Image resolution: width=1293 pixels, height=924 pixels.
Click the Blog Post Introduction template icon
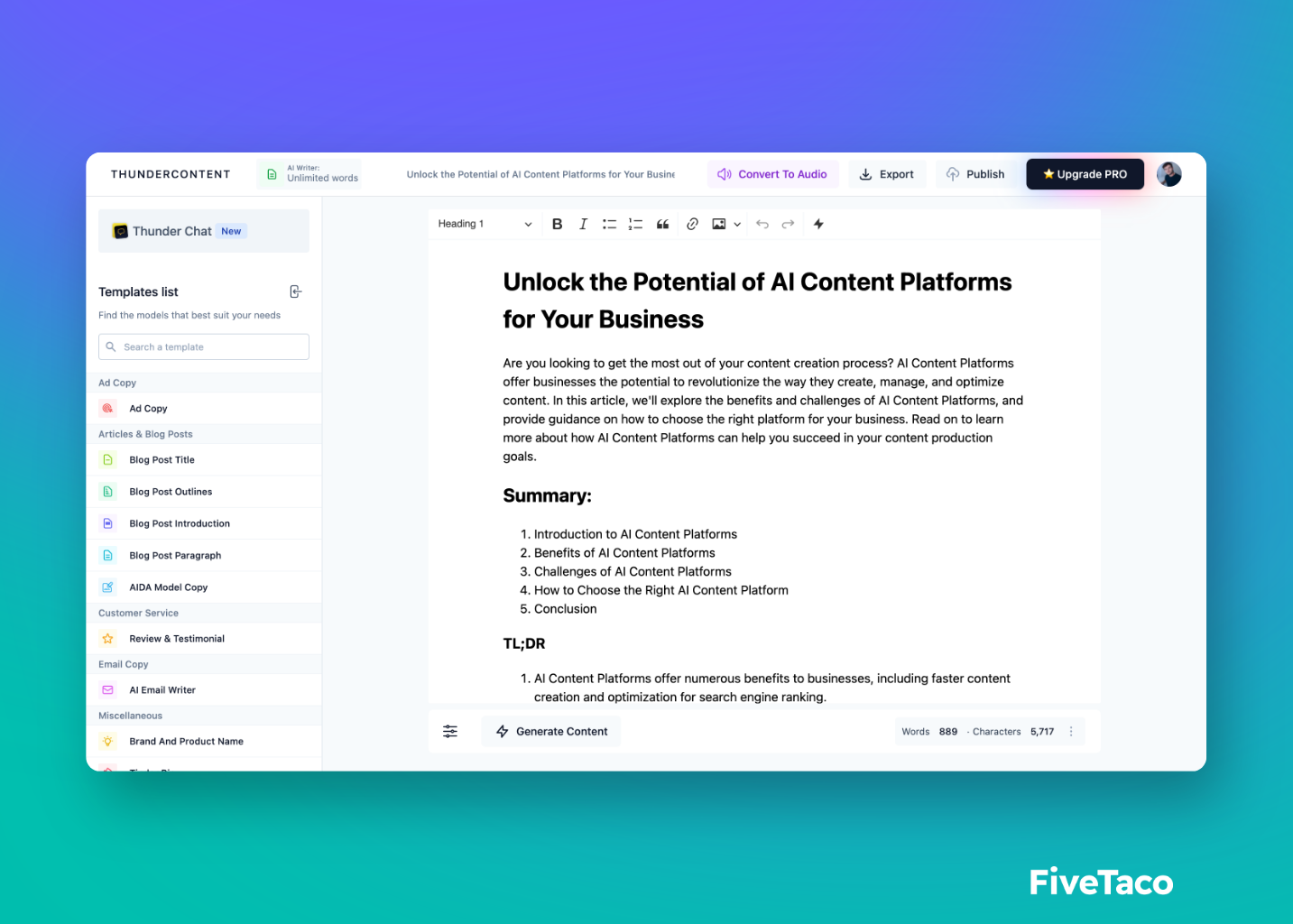point(107,523)
